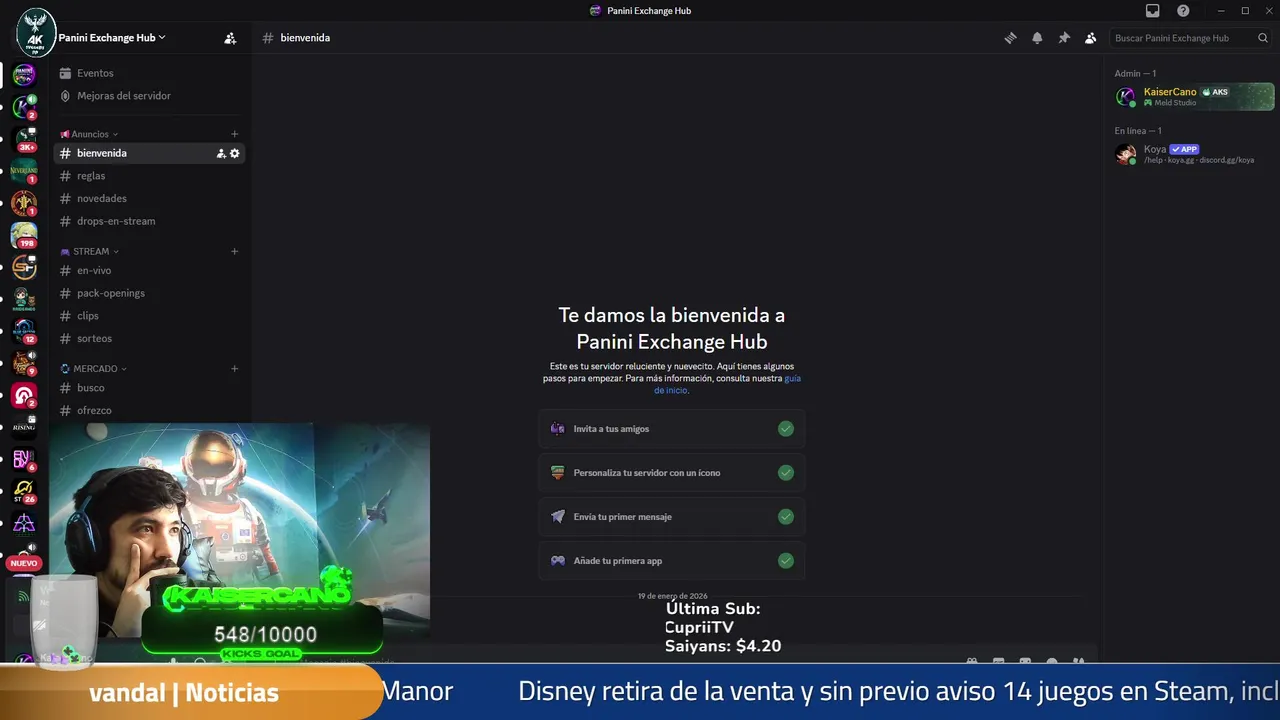Open the server icon labeled NUEVO
This screenshot has height=720, width=1280.
tap(24, 563)
